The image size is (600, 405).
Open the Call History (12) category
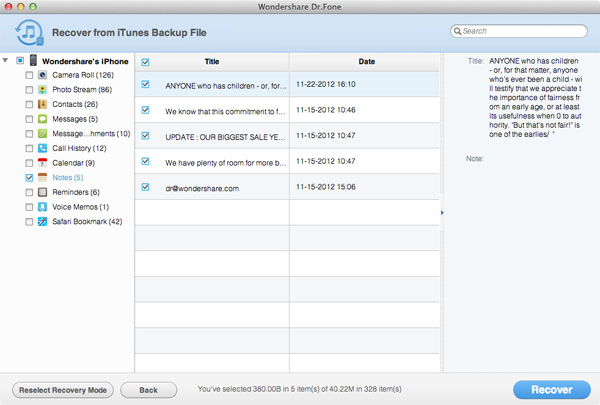79,148
